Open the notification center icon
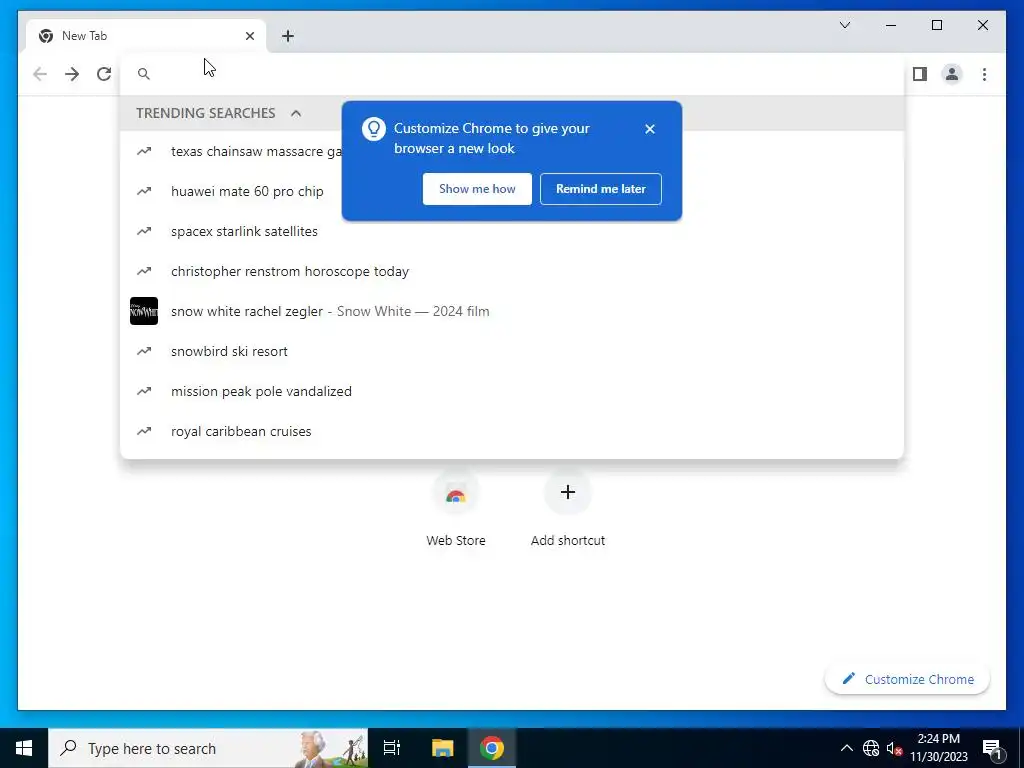The image size is (1024, 768). pos(992,748)
